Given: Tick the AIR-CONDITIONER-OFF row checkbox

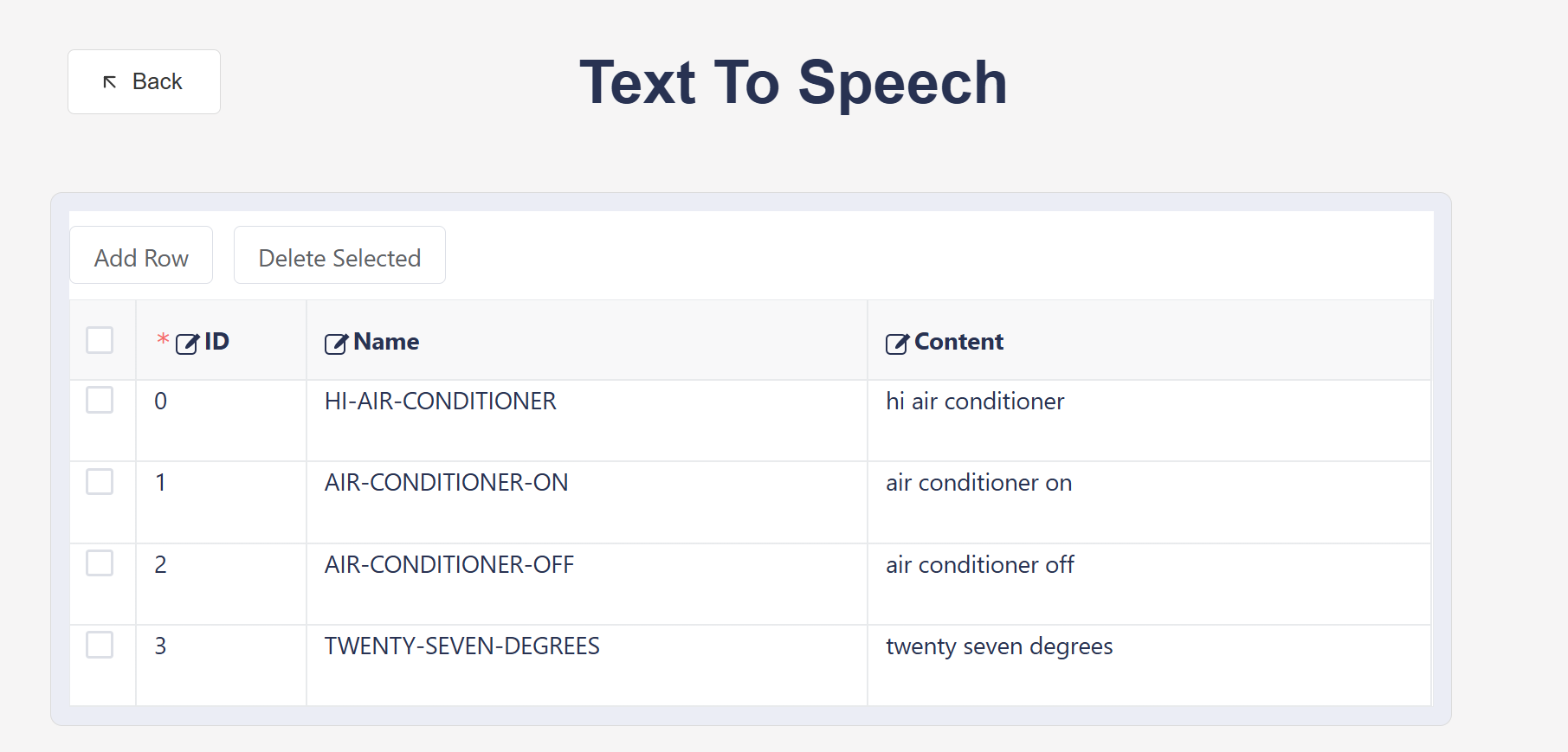Looking at the screenshot, I should click(100, 562).
